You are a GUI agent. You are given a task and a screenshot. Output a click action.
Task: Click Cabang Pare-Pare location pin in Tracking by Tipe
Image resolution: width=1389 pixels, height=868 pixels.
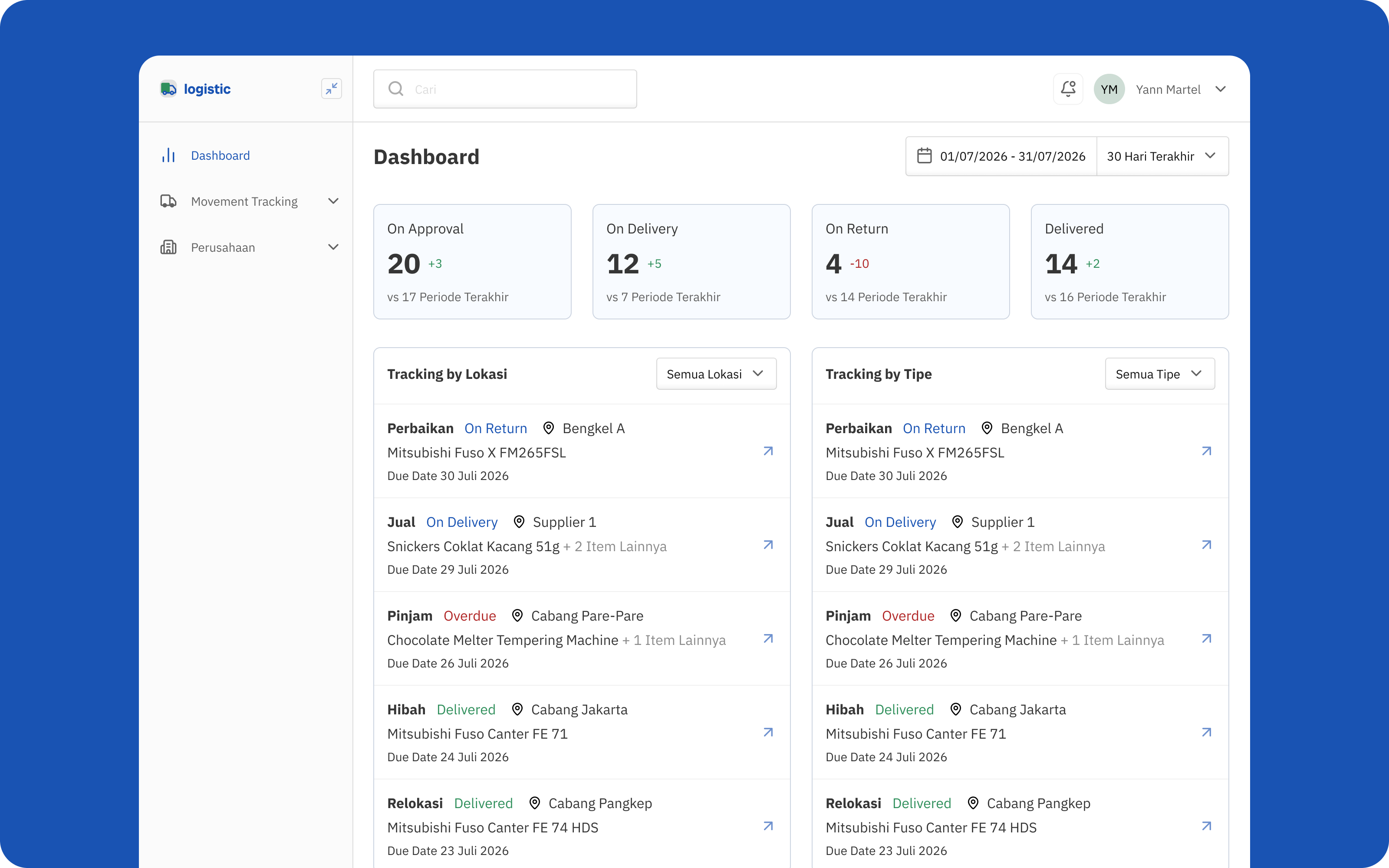[x=956, y=615]
